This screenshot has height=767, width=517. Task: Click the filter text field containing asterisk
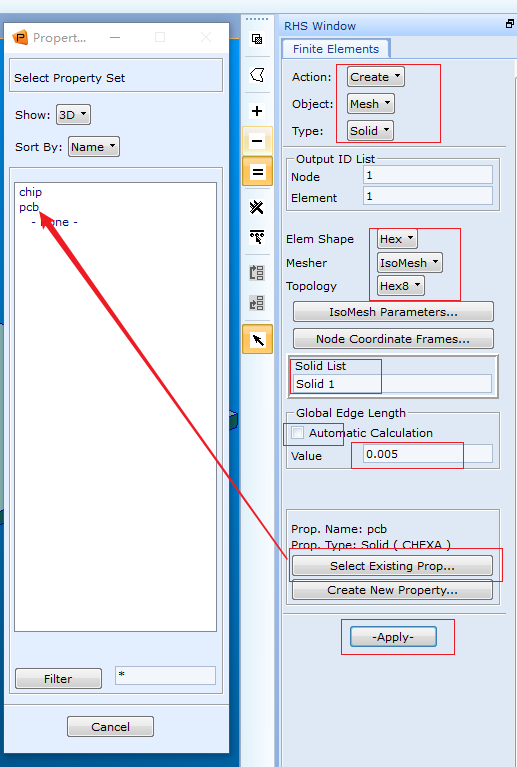tap(165, 676)
